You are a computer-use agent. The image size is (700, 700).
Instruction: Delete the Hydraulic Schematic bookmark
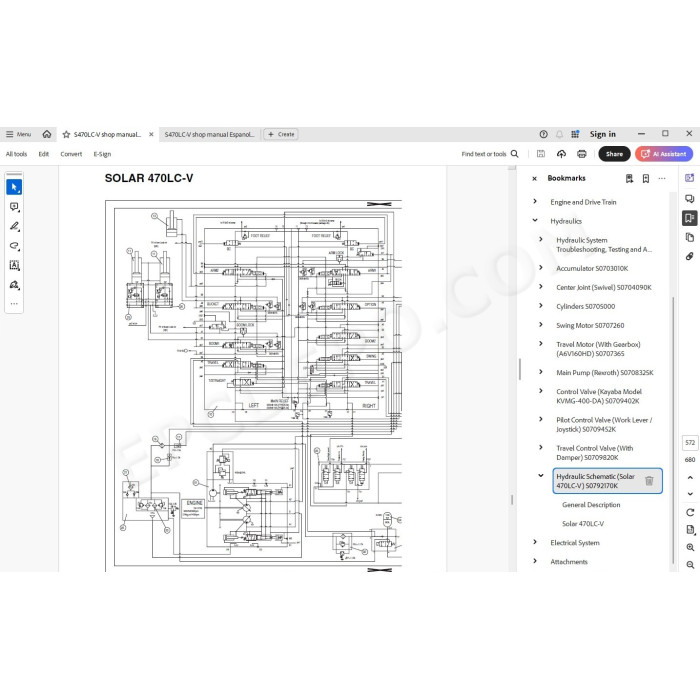tap(649, 481)
